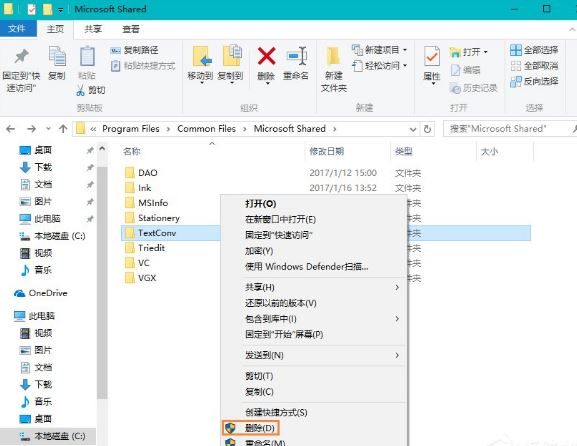Click the red X Delete ribbon icon

tap(266, 56)
